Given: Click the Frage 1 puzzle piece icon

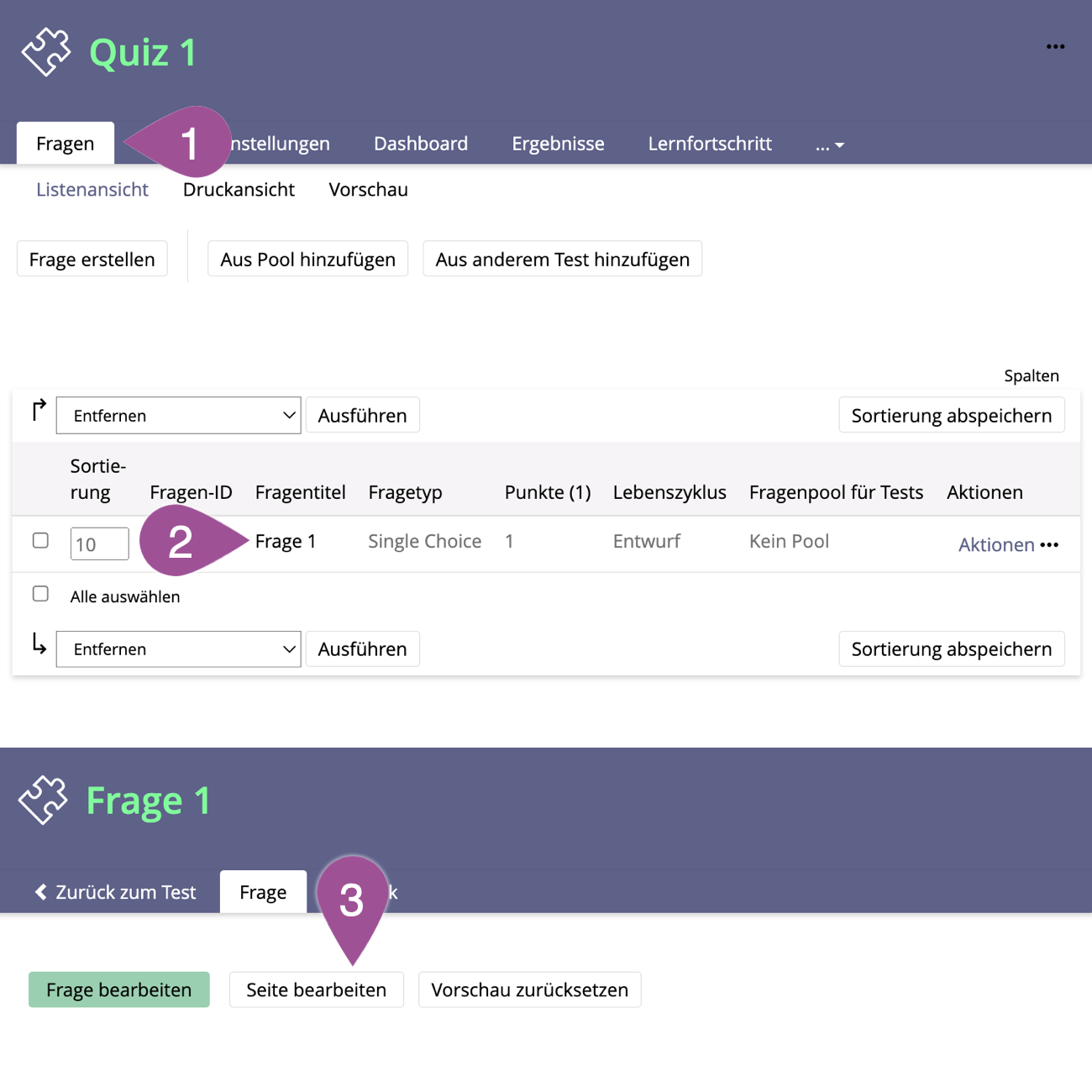Looking at the screenshot, I should click(x=44, y=800).
